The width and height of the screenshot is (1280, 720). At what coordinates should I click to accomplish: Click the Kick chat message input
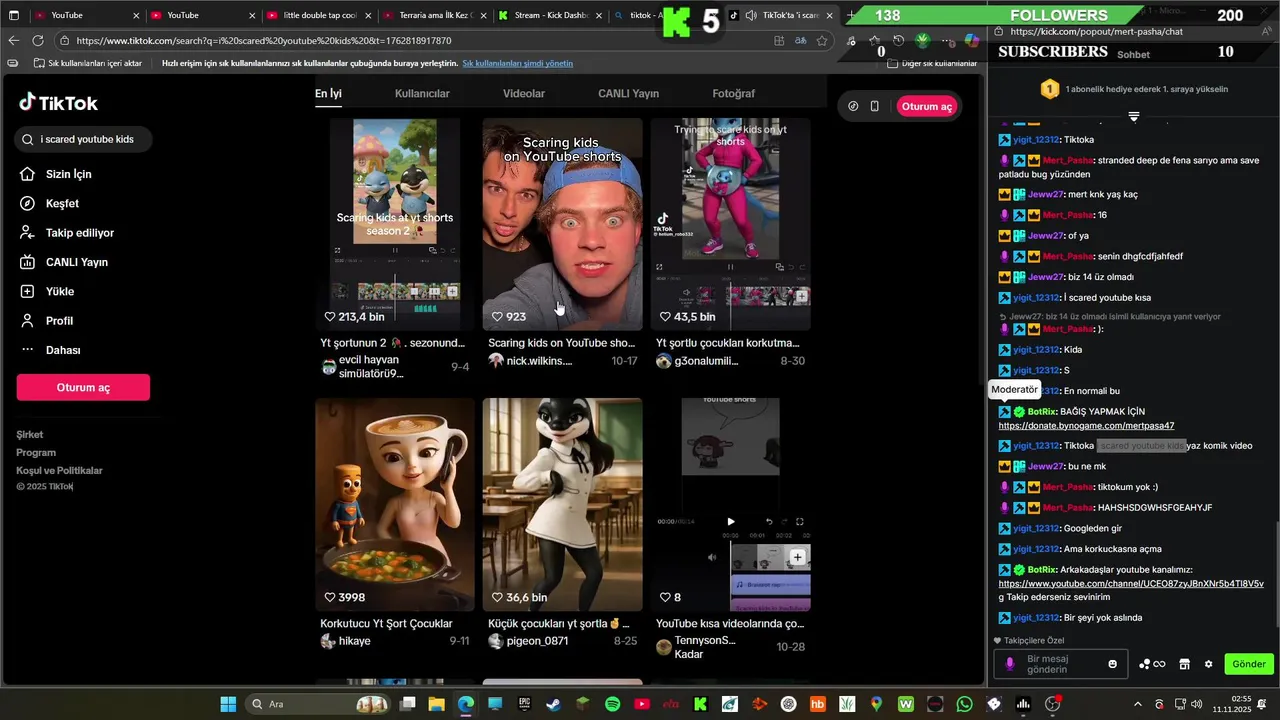(1060, 664)
